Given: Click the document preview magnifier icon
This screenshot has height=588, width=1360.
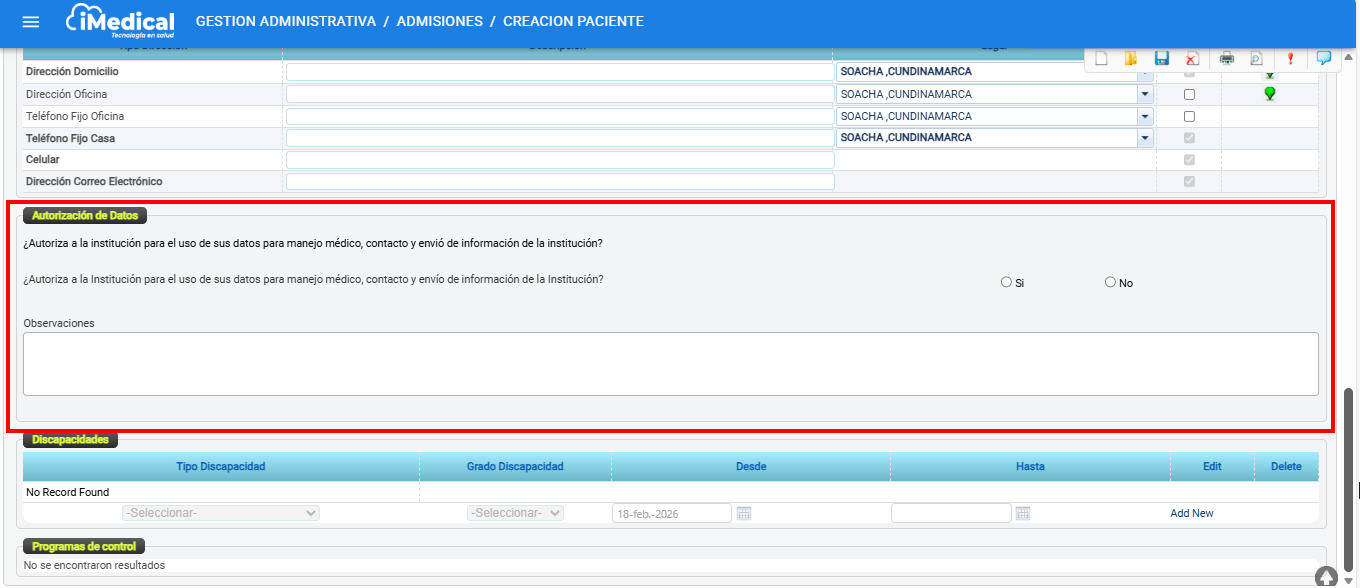Looking at the screenshot, I should click(1256, 59).
